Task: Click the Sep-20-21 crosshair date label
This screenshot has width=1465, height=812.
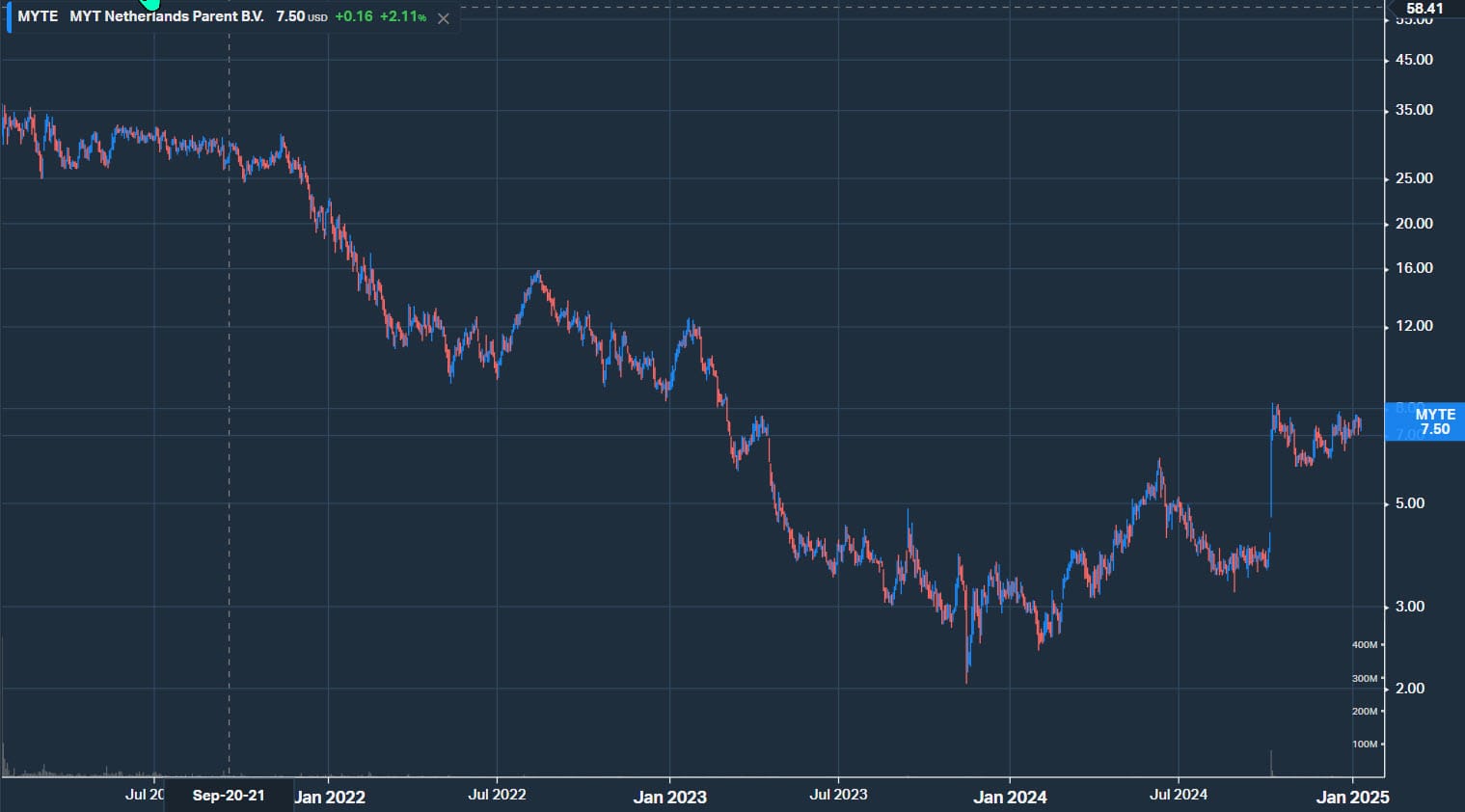Action: pos(229,796)
